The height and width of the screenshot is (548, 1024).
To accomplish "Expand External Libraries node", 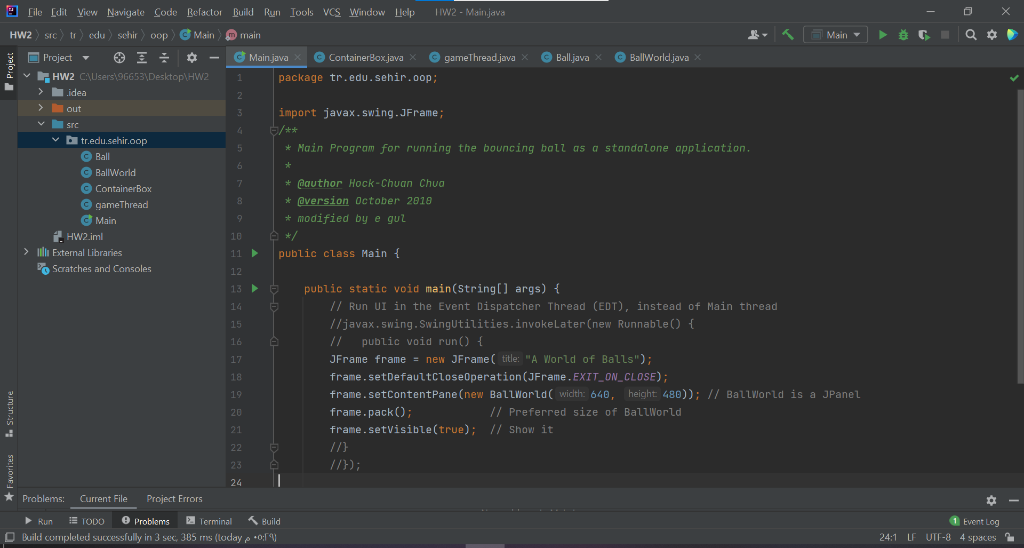I will point(27,252).
